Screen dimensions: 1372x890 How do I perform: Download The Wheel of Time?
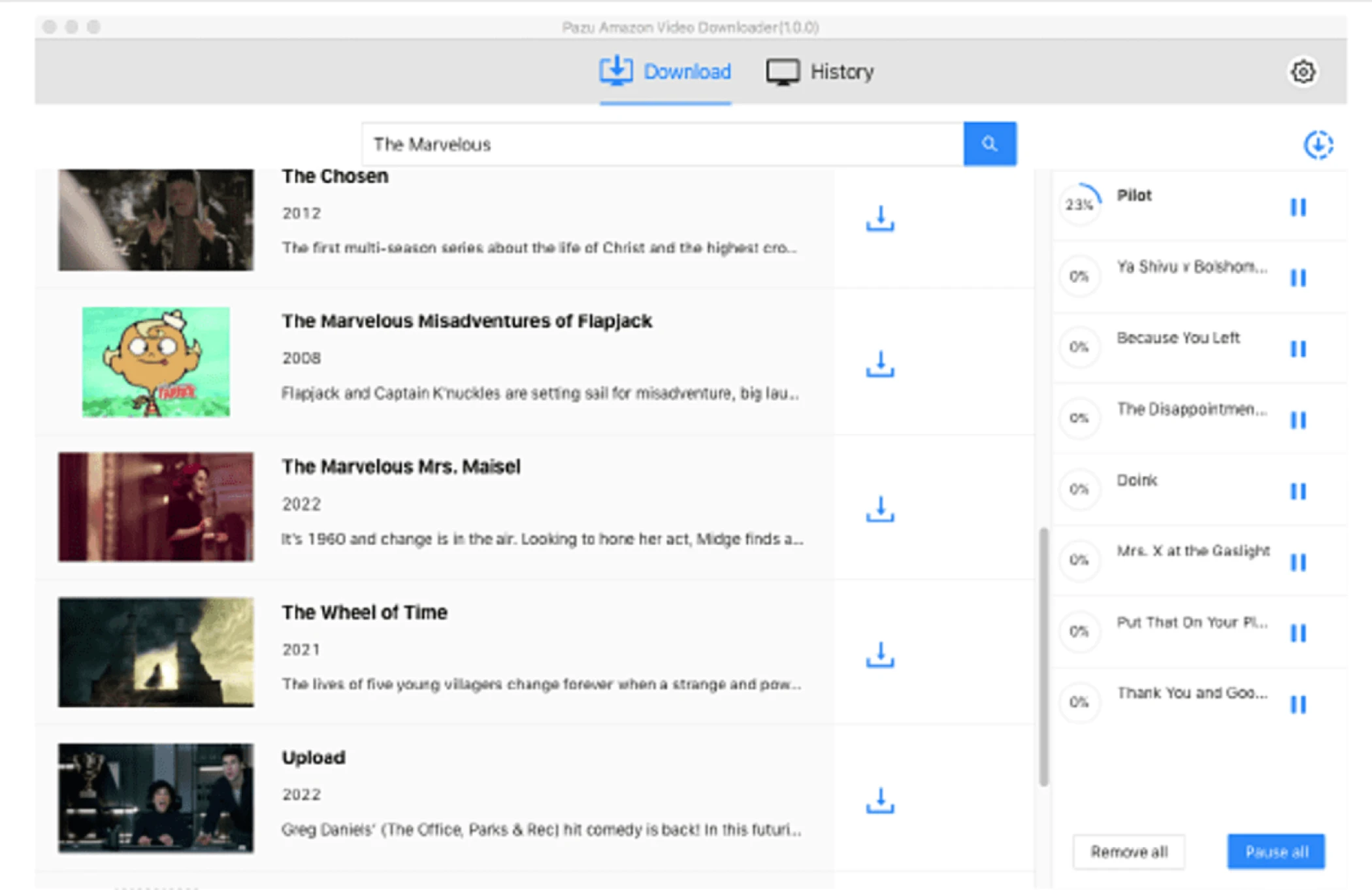coord(880,655)
